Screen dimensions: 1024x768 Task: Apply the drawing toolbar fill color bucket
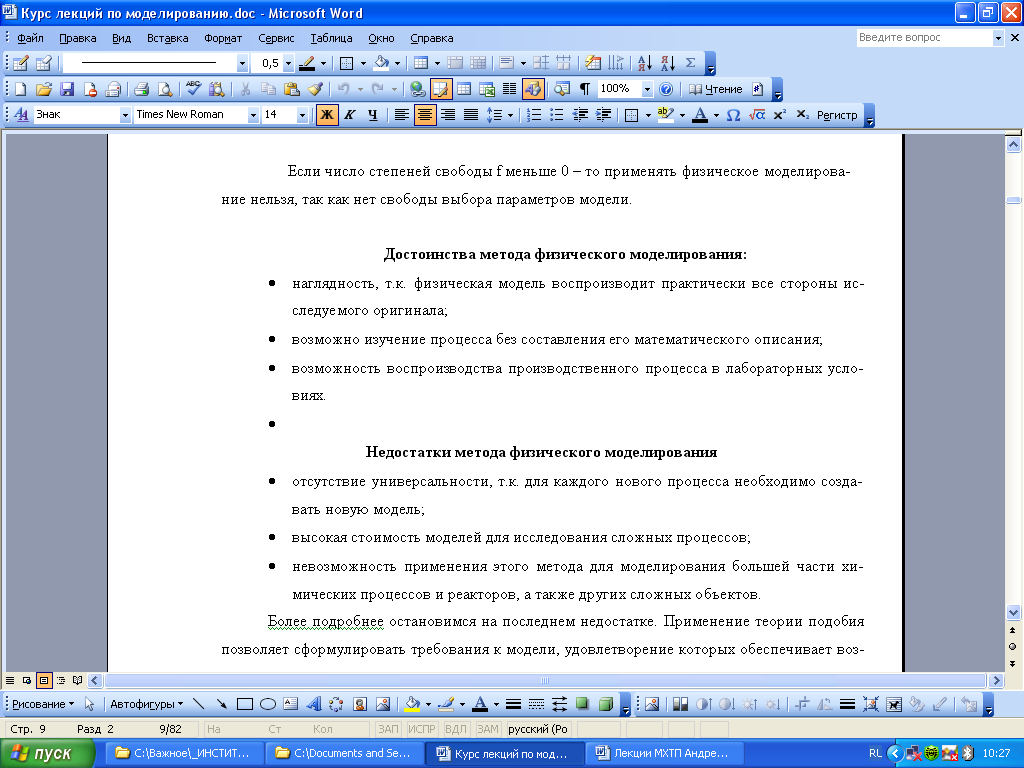coord(412,704)
